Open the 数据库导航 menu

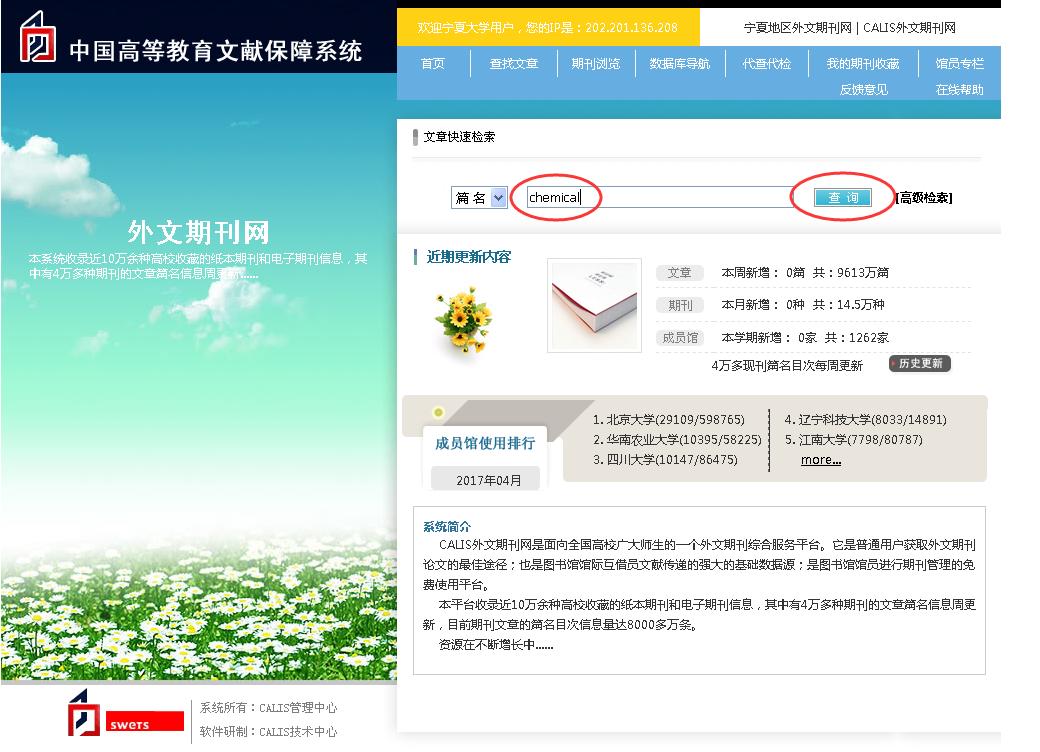pos(680,64)
